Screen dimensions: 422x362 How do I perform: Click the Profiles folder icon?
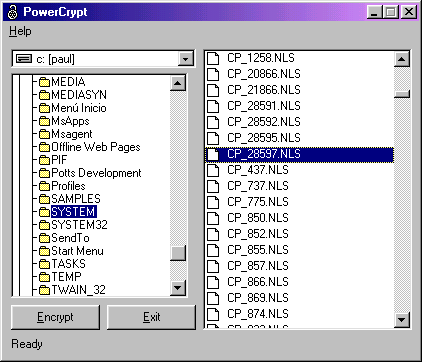[x=44, y=186]
